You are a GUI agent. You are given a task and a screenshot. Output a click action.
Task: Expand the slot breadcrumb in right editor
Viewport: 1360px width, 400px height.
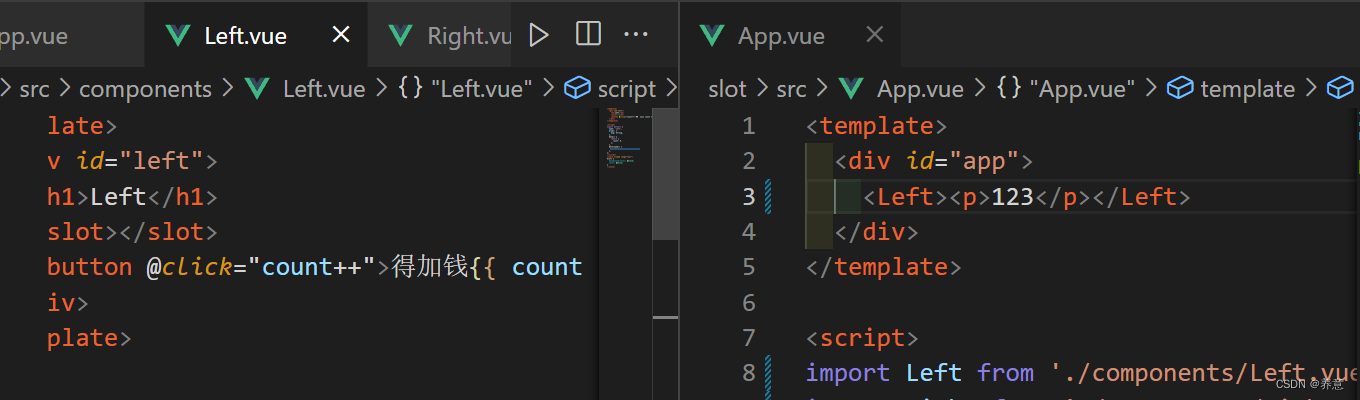(x=727, y=89)
